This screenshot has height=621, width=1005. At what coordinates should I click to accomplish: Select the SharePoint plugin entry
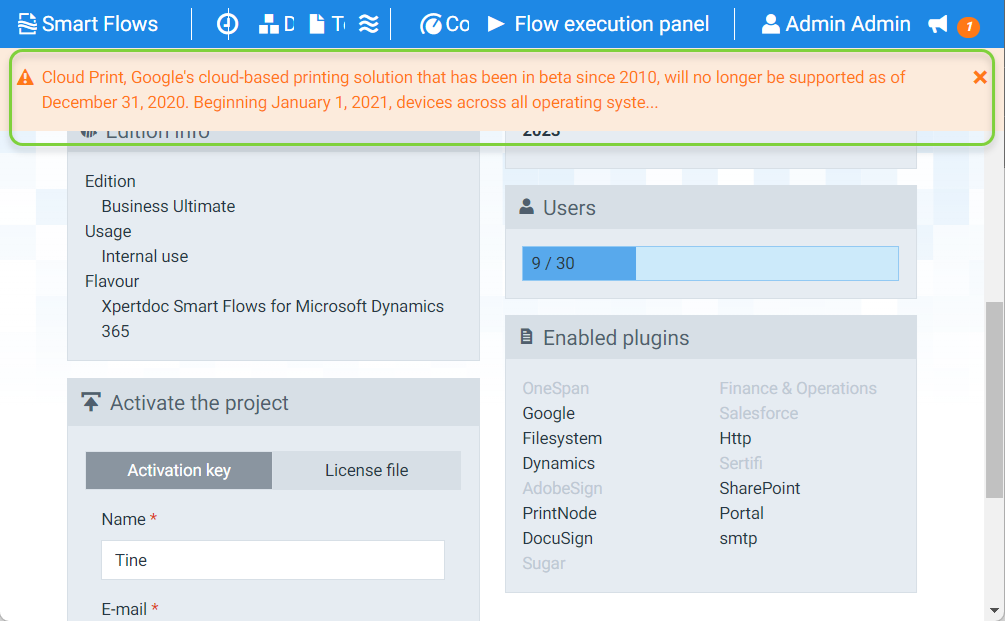click(x=760, y=488)
